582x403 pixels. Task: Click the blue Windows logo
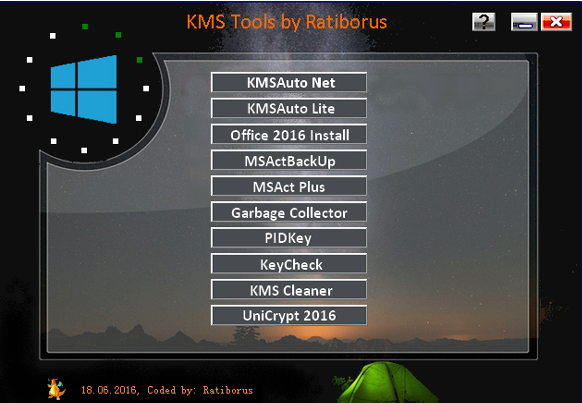[84, 89]
